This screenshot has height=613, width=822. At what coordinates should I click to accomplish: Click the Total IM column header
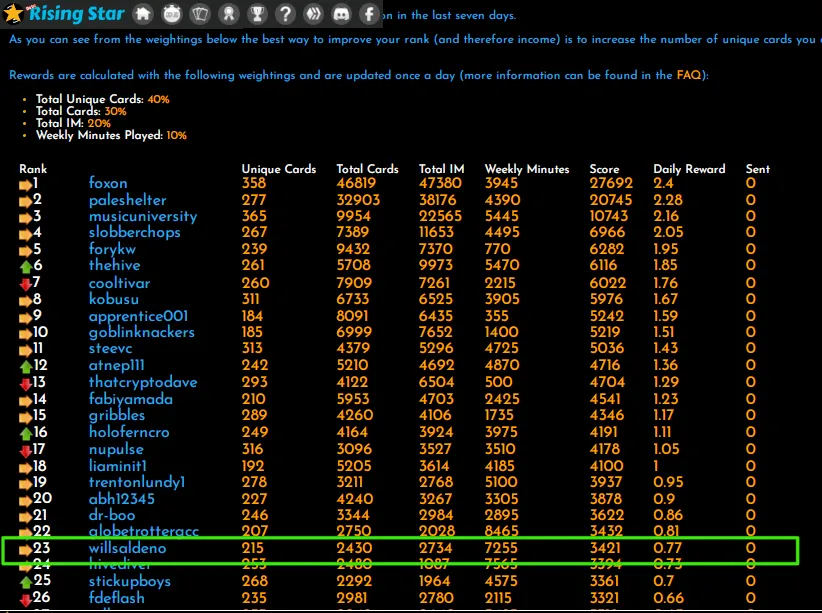point(441,169)
